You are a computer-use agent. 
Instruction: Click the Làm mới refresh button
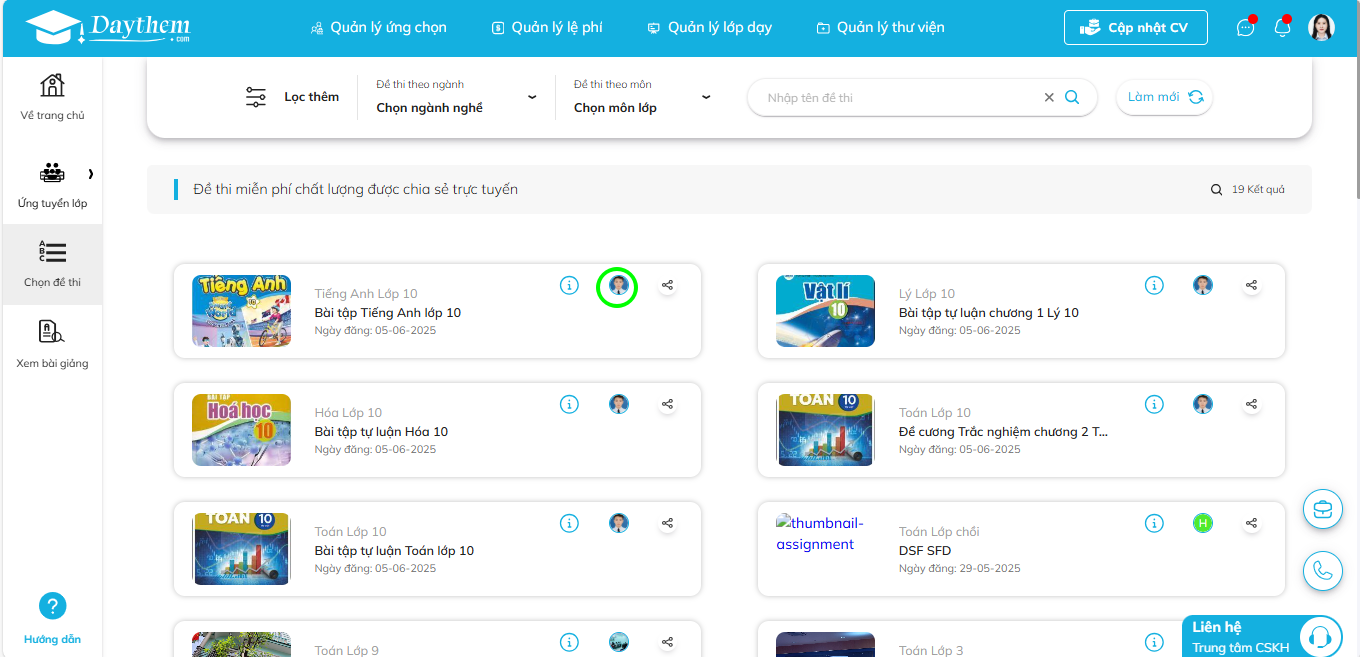pos(1164,97)
